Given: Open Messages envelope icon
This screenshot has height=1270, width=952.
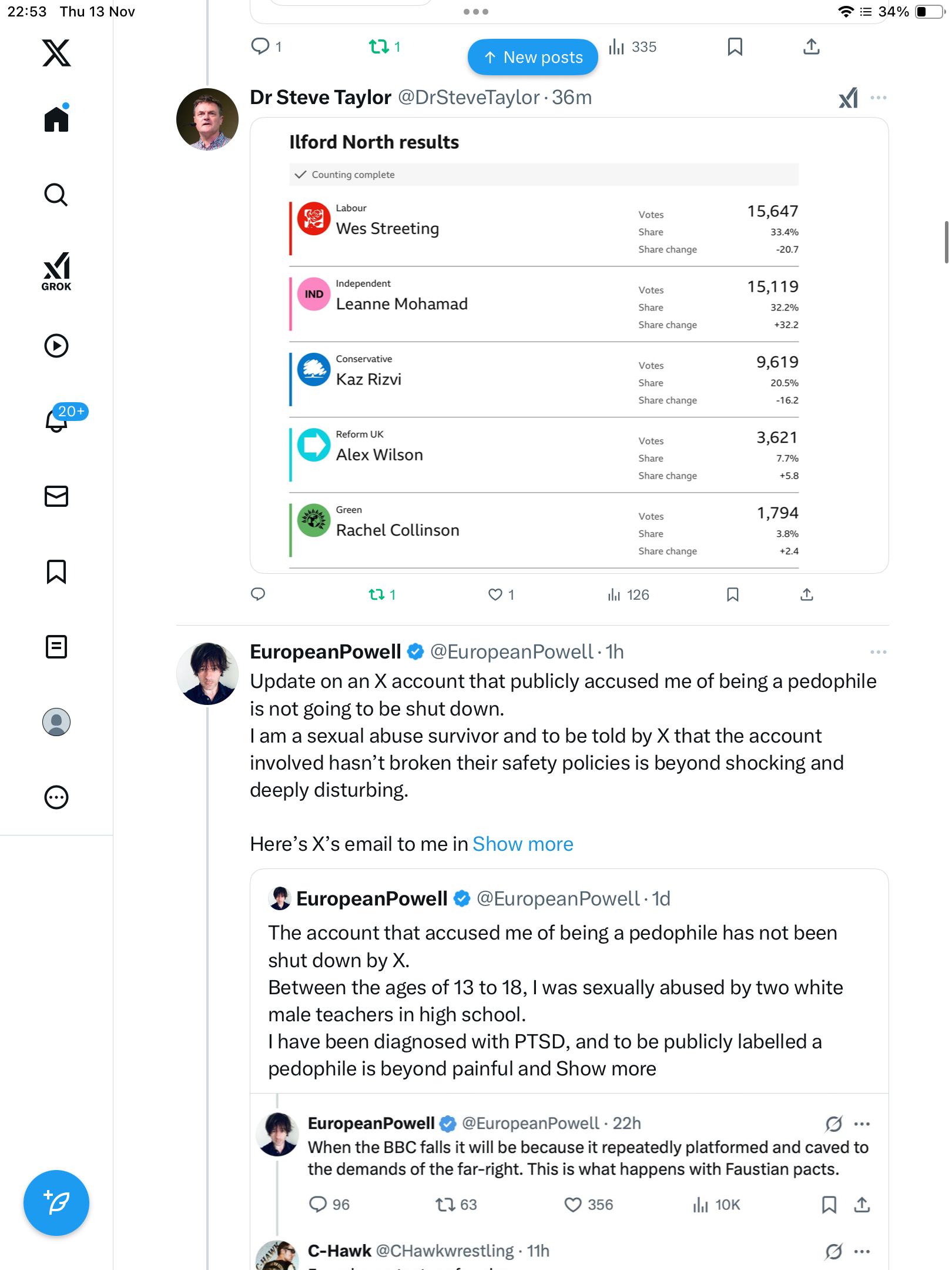Looking at the screenshot, I should coord(56,496).
